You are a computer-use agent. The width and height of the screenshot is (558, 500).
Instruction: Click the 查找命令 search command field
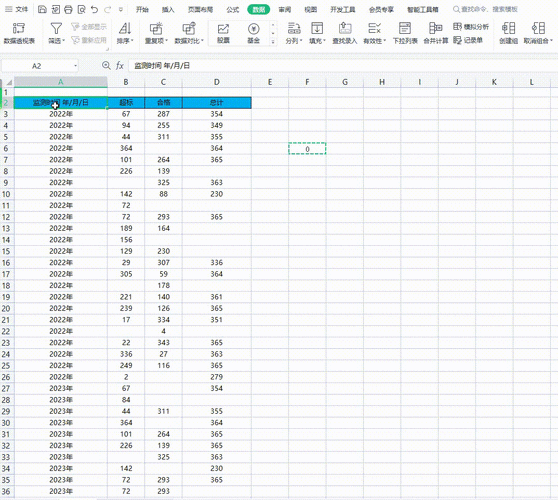tap(485, 10)
